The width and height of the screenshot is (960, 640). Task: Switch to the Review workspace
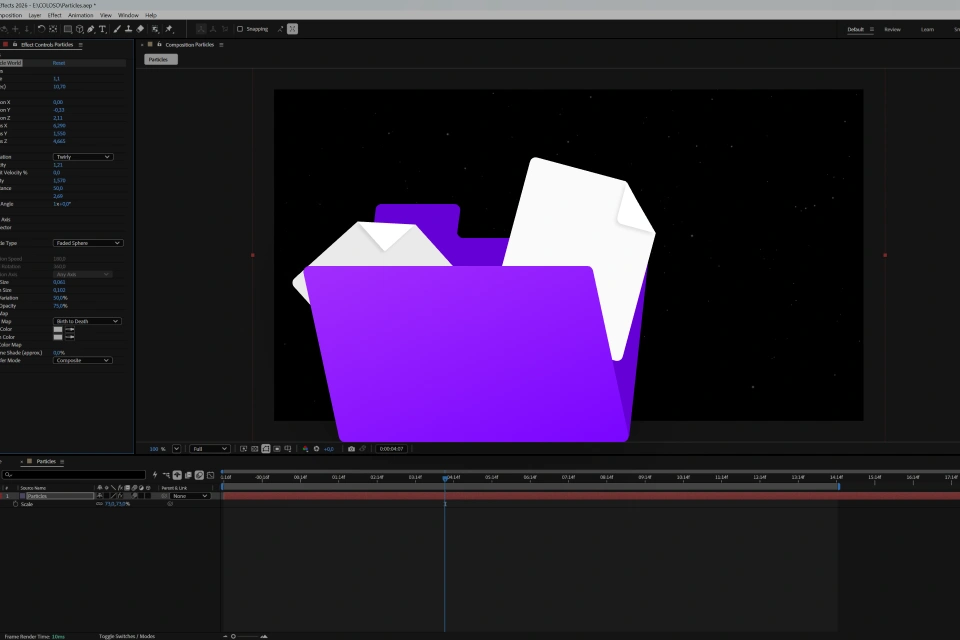[892, 29]
